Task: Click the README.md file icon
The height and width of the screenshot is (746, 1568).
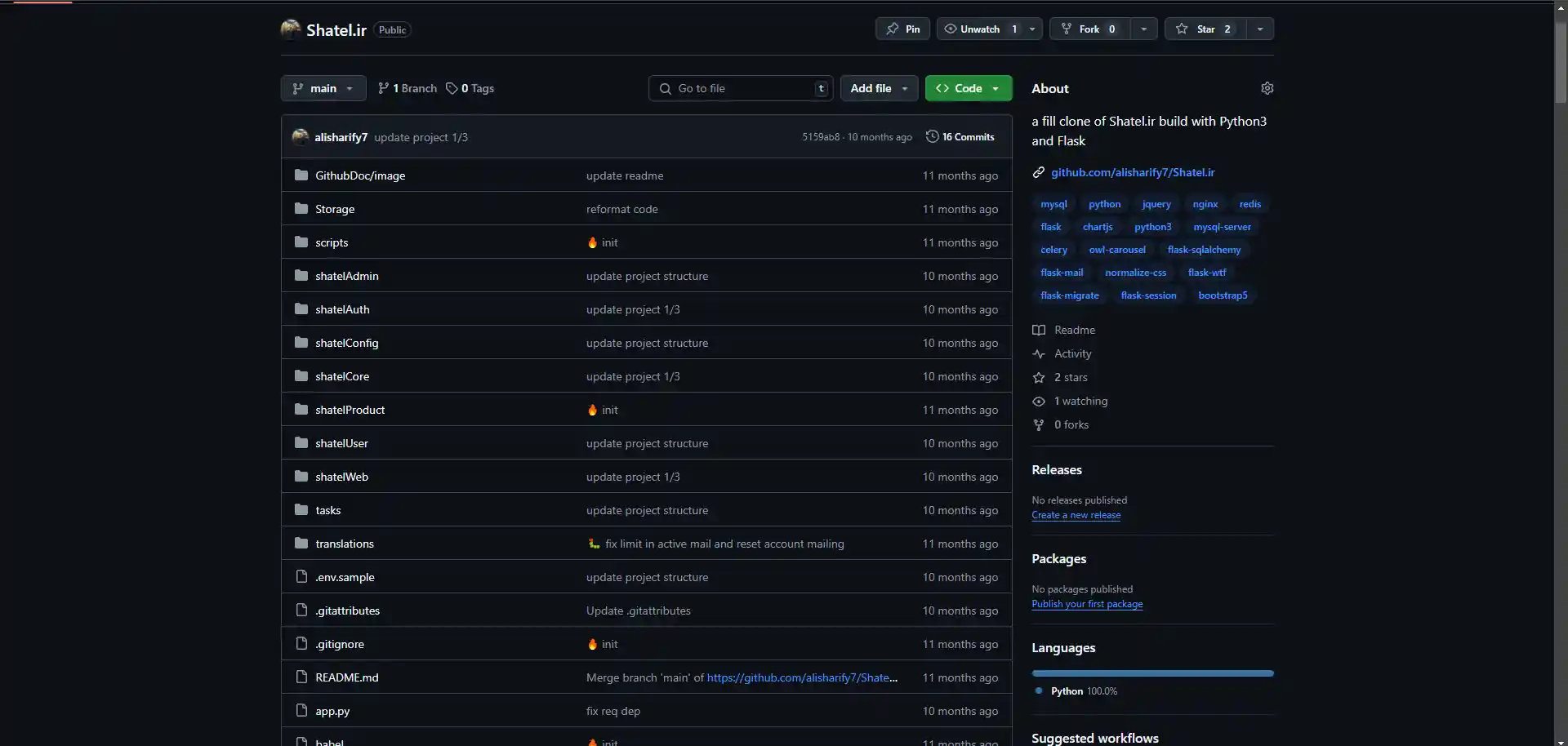Action: (301, 677)
